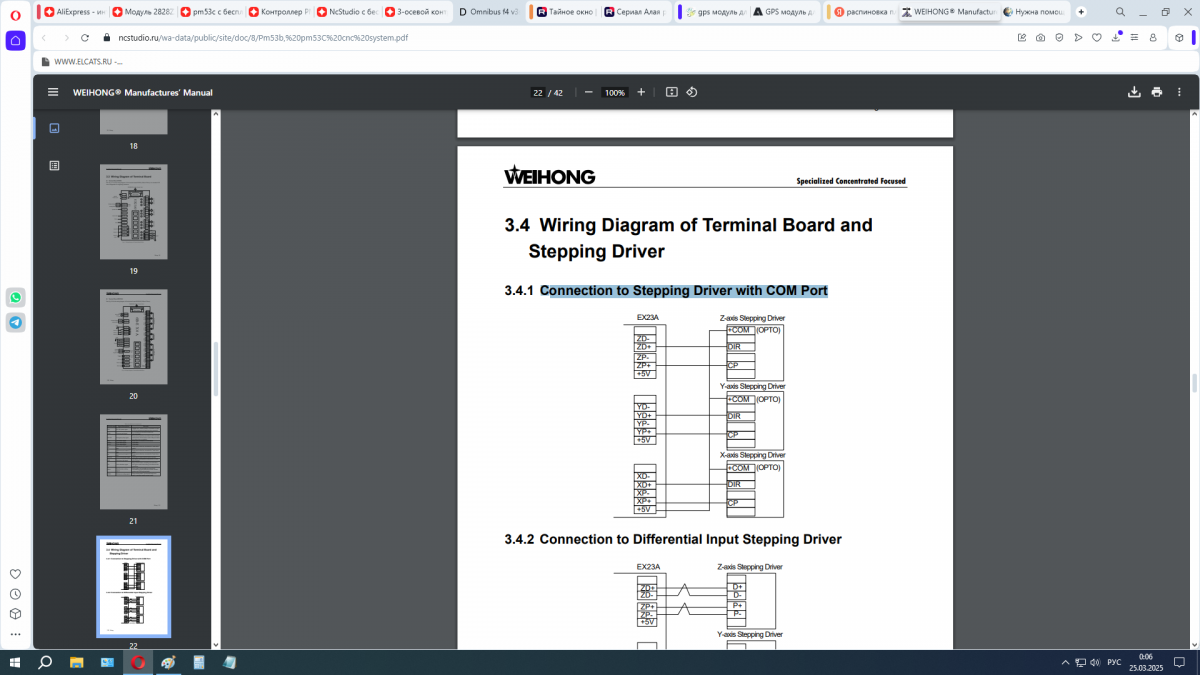
Task: Take a snapshot with camera icon
Action: [1041, 37]
